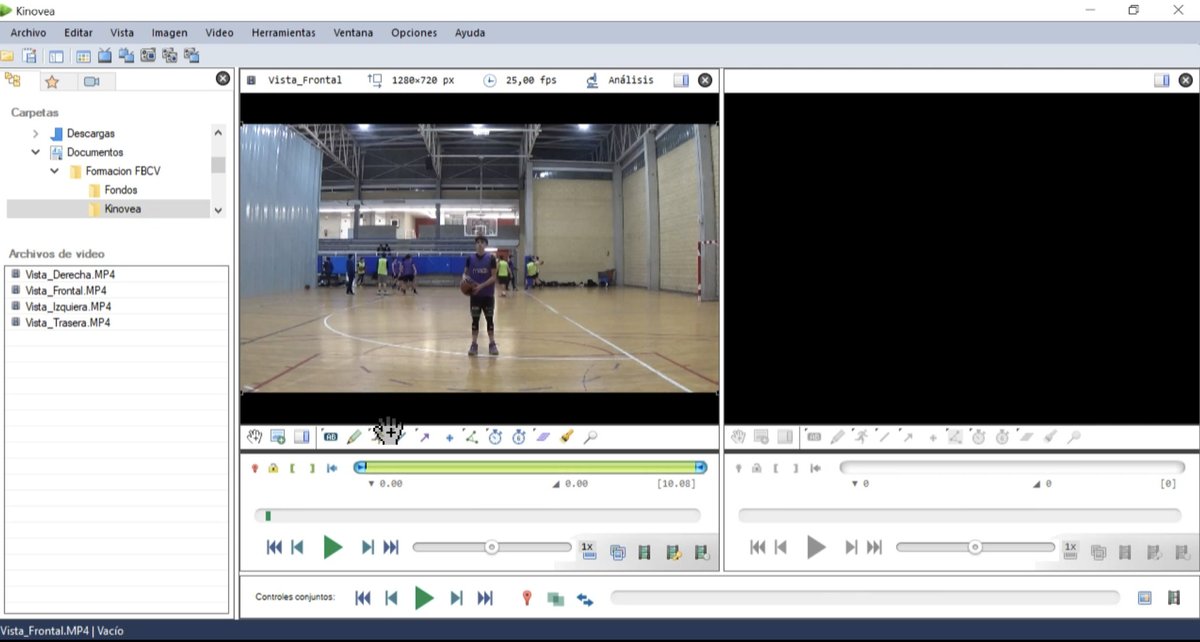Toggle the left screen key image panel
The width and height of the screenshot is (1200, 642).
point(301,436)
